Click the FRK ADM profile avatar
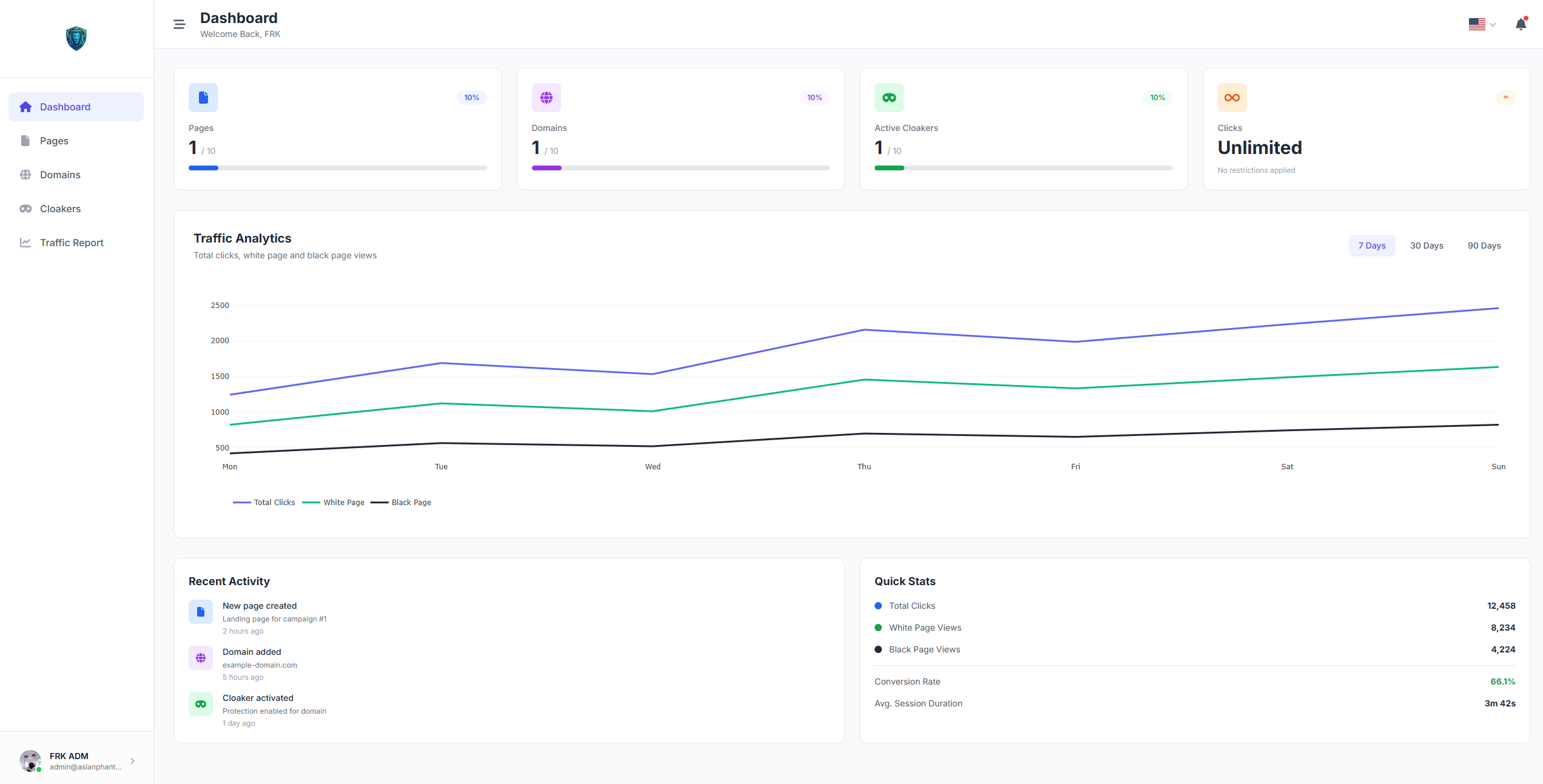The image size is (1543, 784). pos(30,760)
